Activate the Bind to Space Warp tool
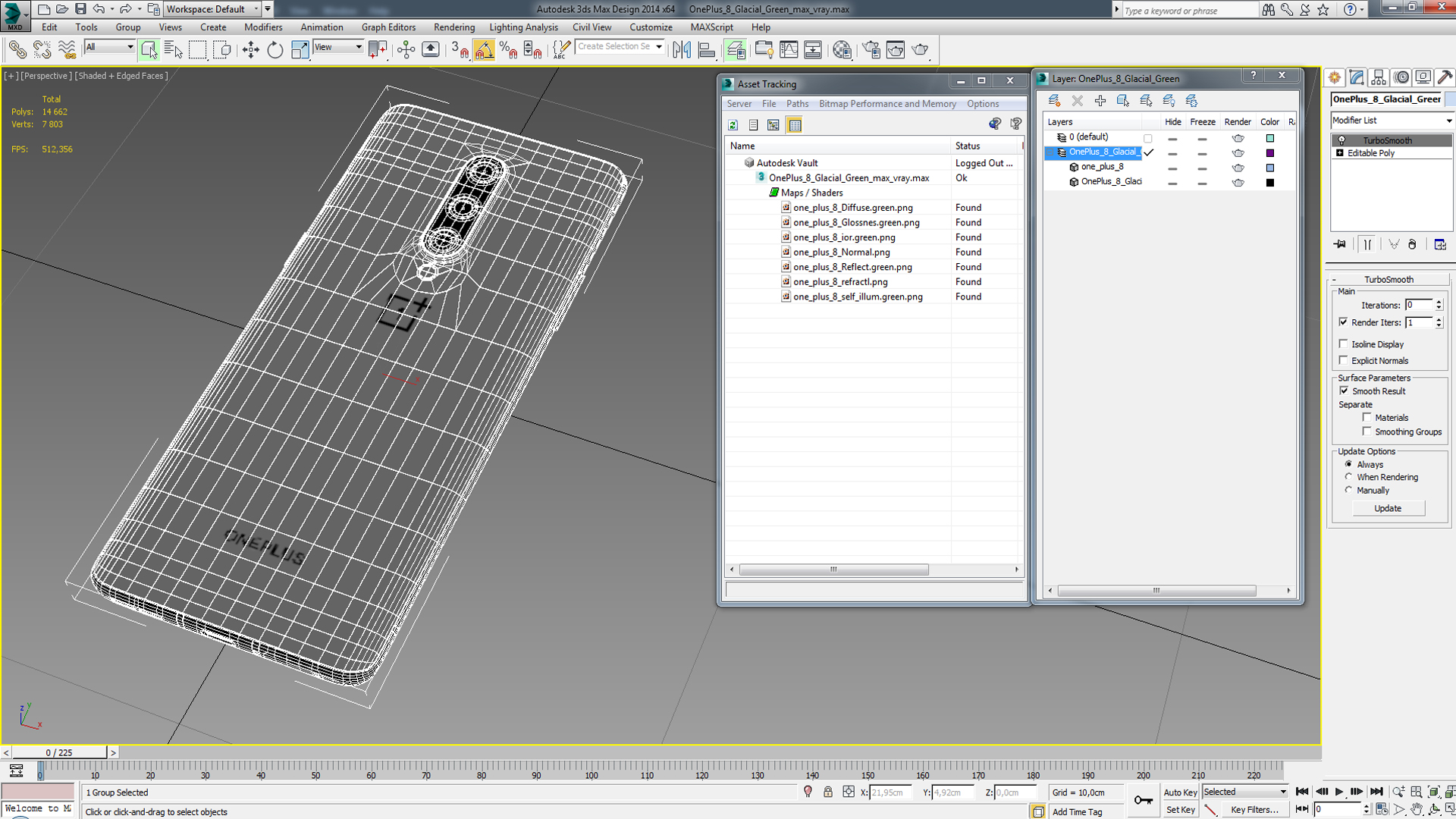 point(67,50)
